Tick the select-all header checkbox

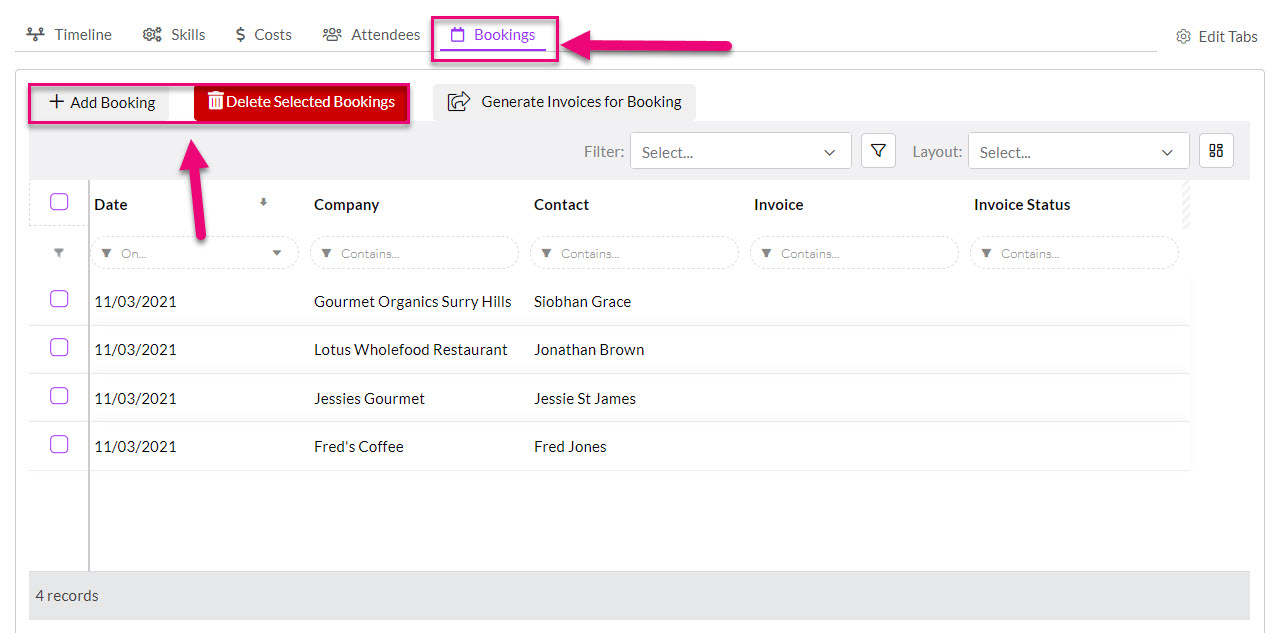59,202
